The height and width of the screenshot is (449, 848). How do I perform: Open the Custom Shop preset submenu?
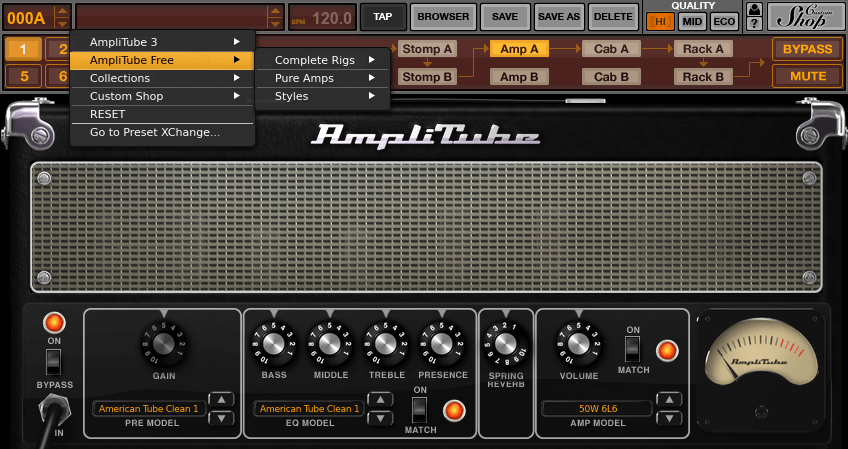click(162, 96)
